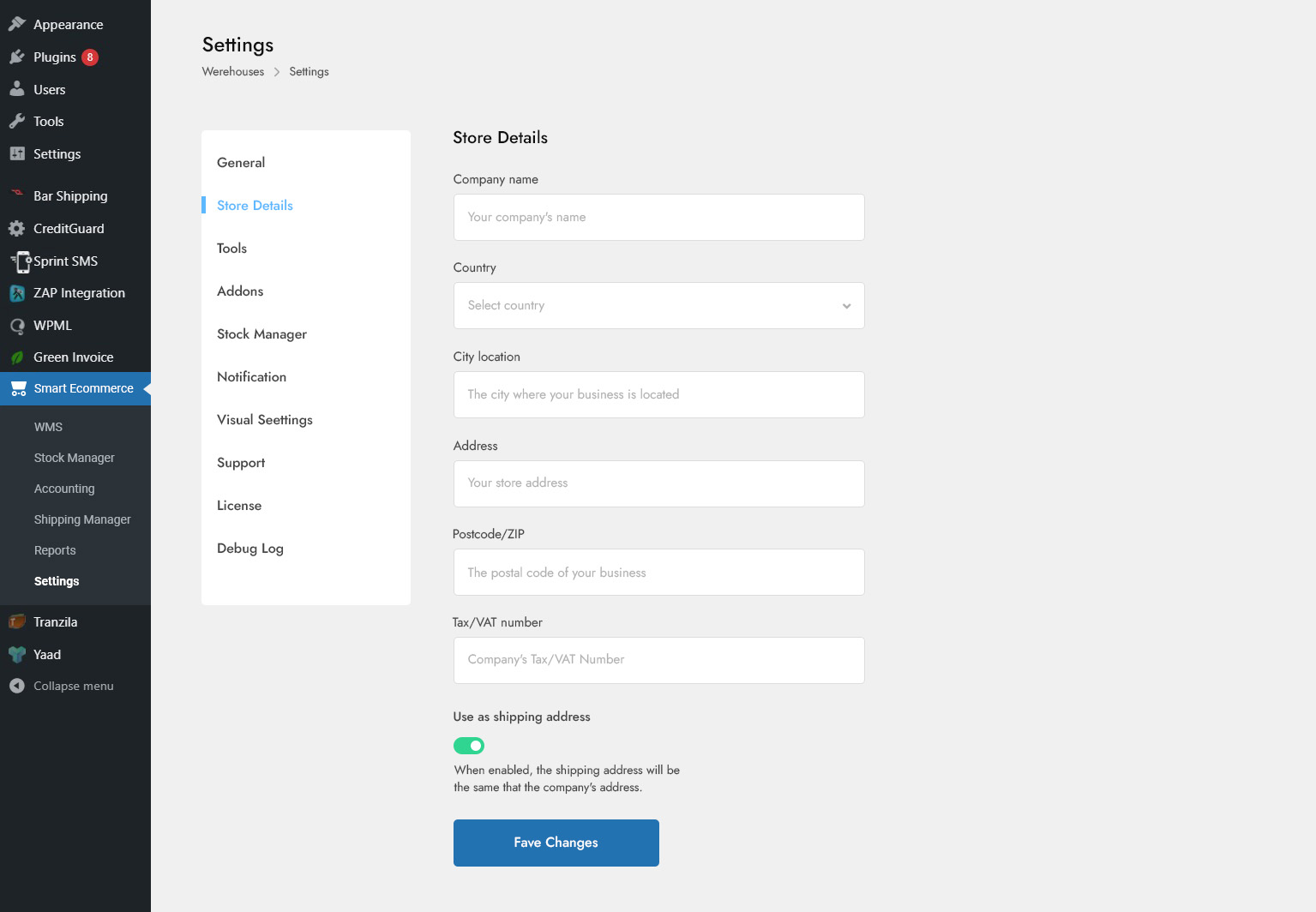The height and width of the screenshot is (912, 1316).
Task: Click the Yaad sidebar icon
Action: [x=16, y=655]
